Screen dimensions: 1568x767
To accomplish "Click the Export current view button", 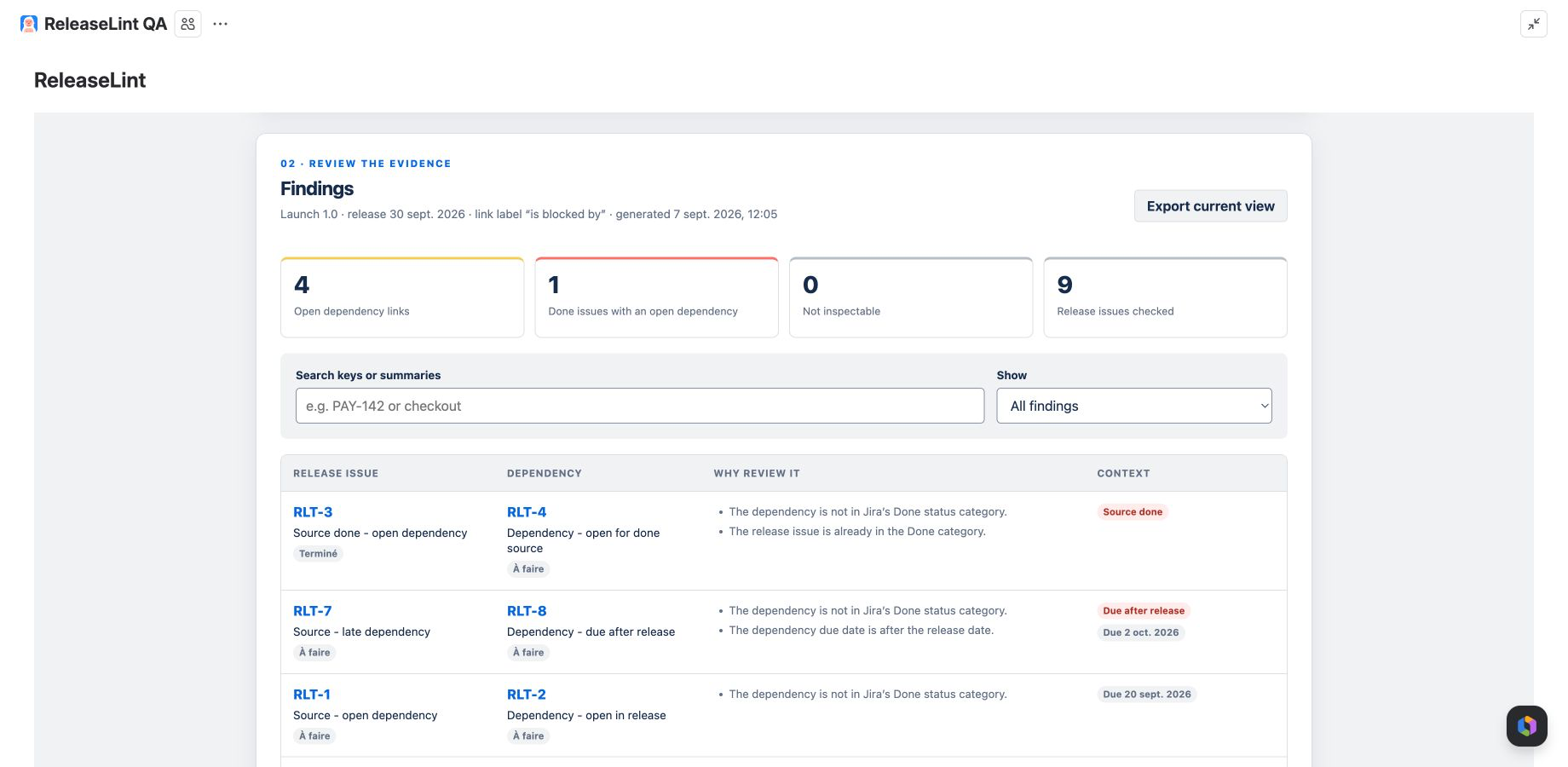I will 1210,206.
